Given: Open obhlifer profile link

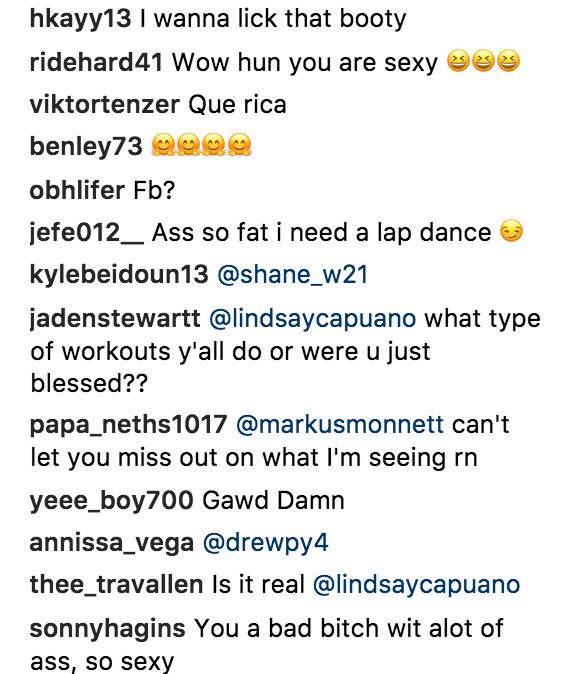Looking at the screenshot, I should pos(77,190).
